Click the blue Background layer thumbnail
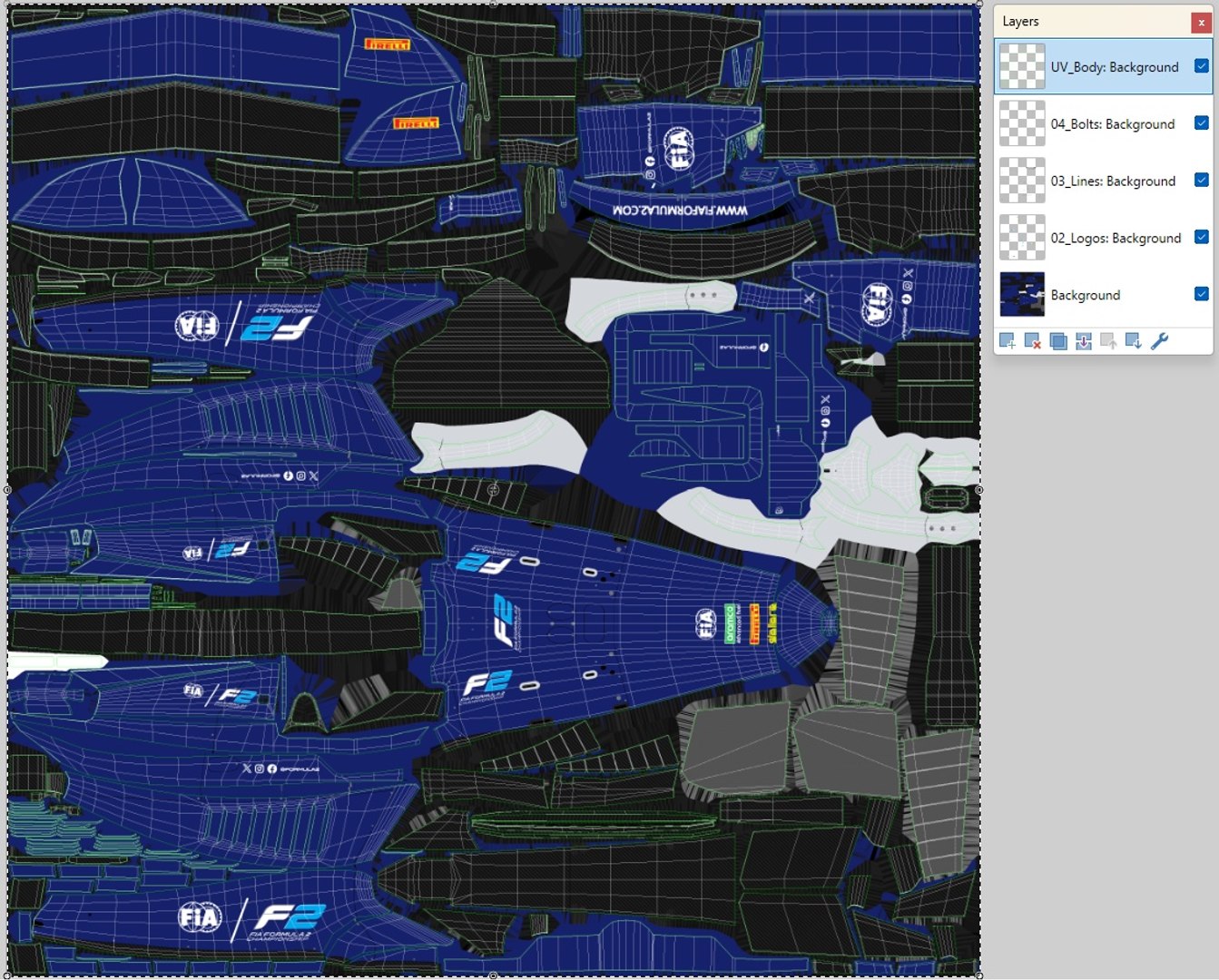Viewport: 1219px width, 980px height. coord(1022,294)
